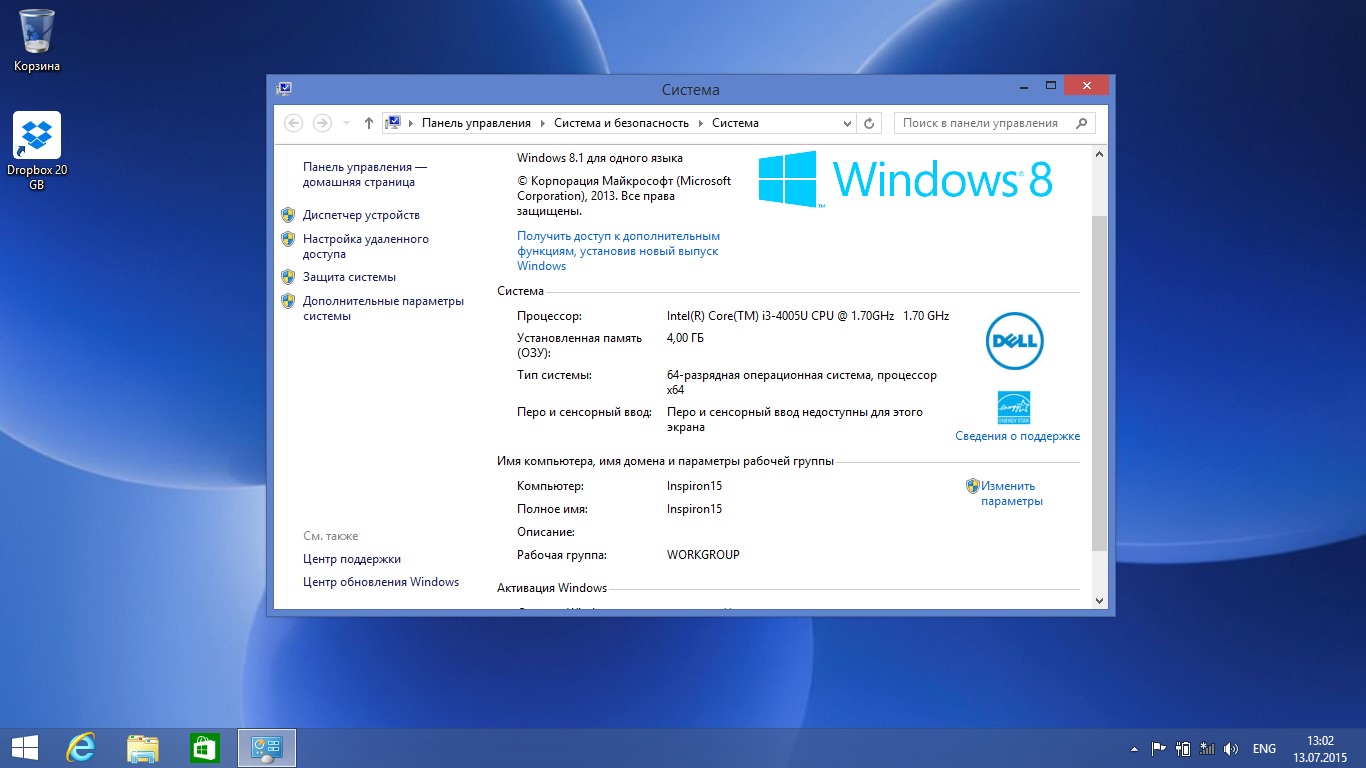Click the get more features Windows link
1366x768 pixels.
click(x=618, y=251)
